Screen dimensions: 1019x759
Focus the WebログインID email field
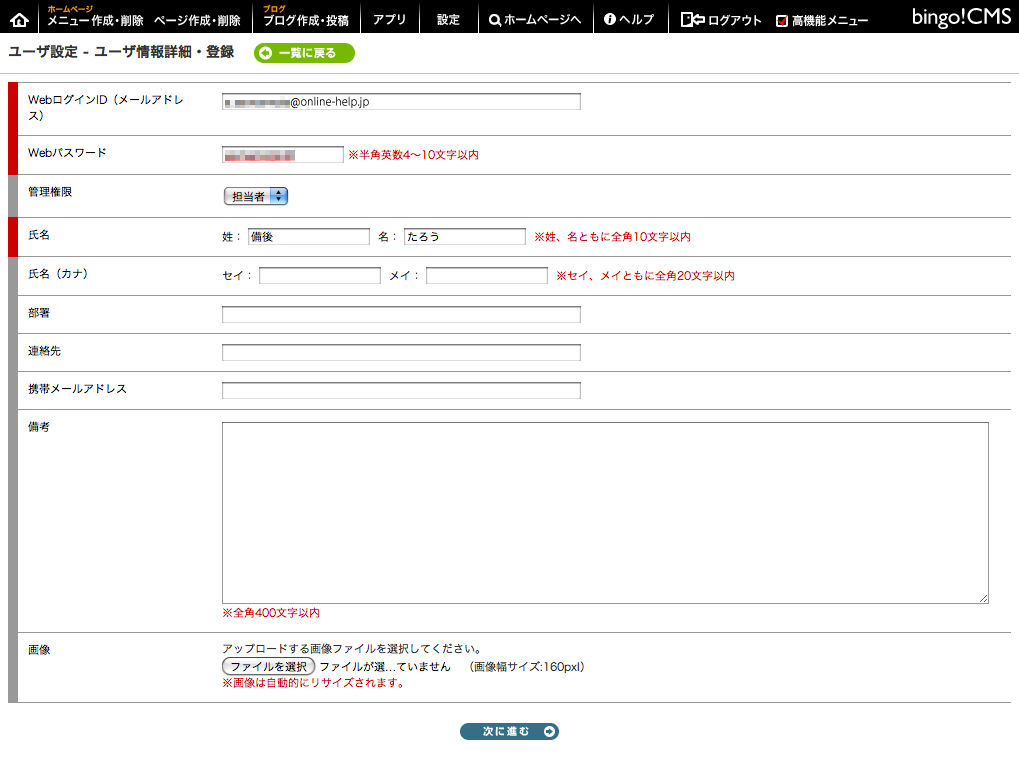pos(400,102)
